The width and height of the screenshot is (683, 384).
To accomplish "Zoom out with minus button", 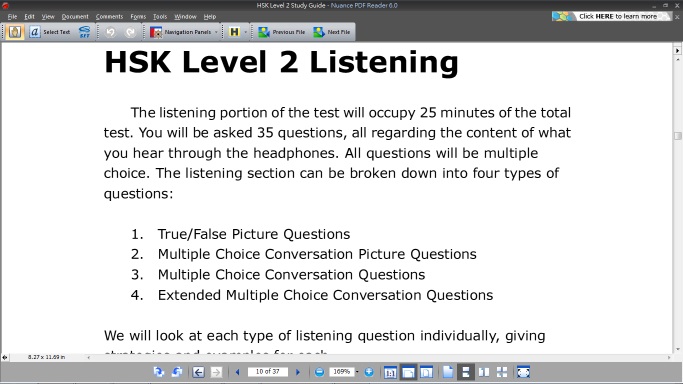I will tap(319, 372).
